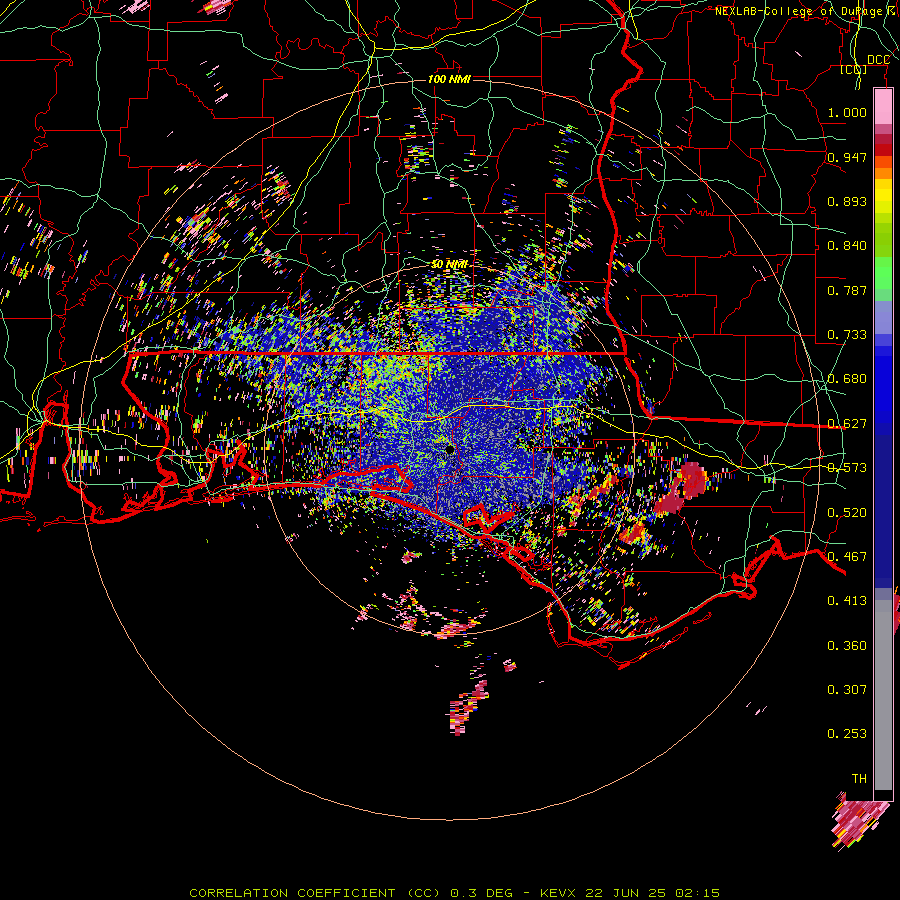This screenshot has height=900, width=900.
Task: Click the 0.787 scale value
Action: (847, 290)
